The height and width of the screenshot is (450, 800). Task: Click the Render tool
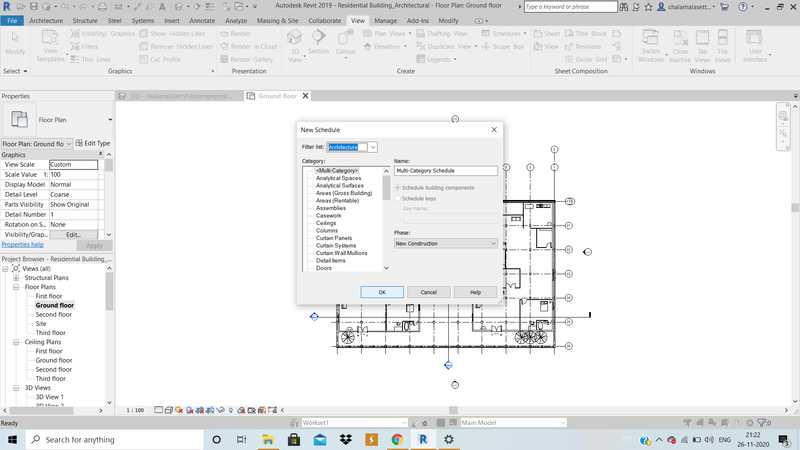coord(235,34)
